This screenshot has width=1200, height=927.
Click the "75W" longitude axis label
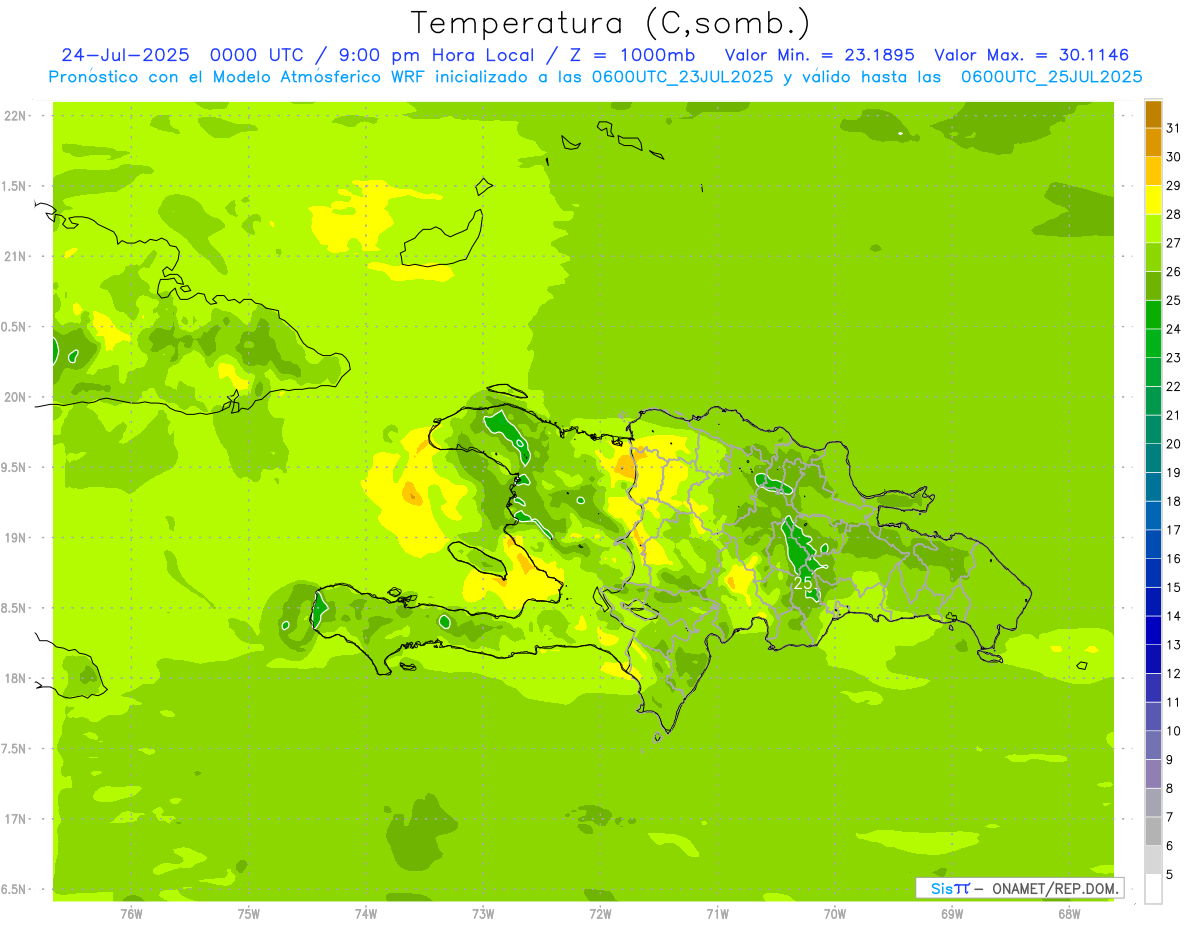[248, 913]
